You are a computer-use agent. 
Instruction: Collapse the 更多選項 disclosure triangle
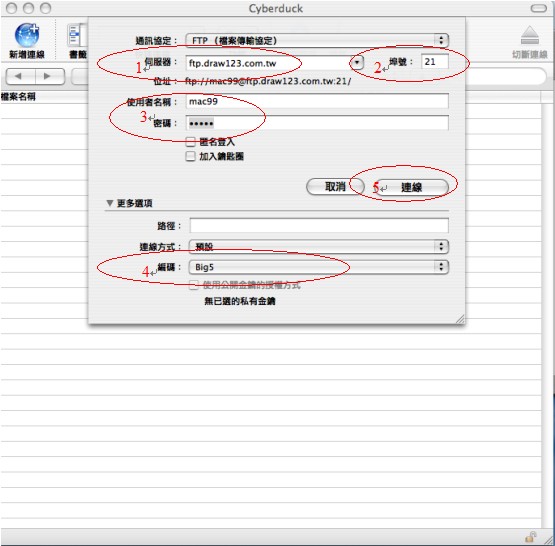[x=110, y=203]
